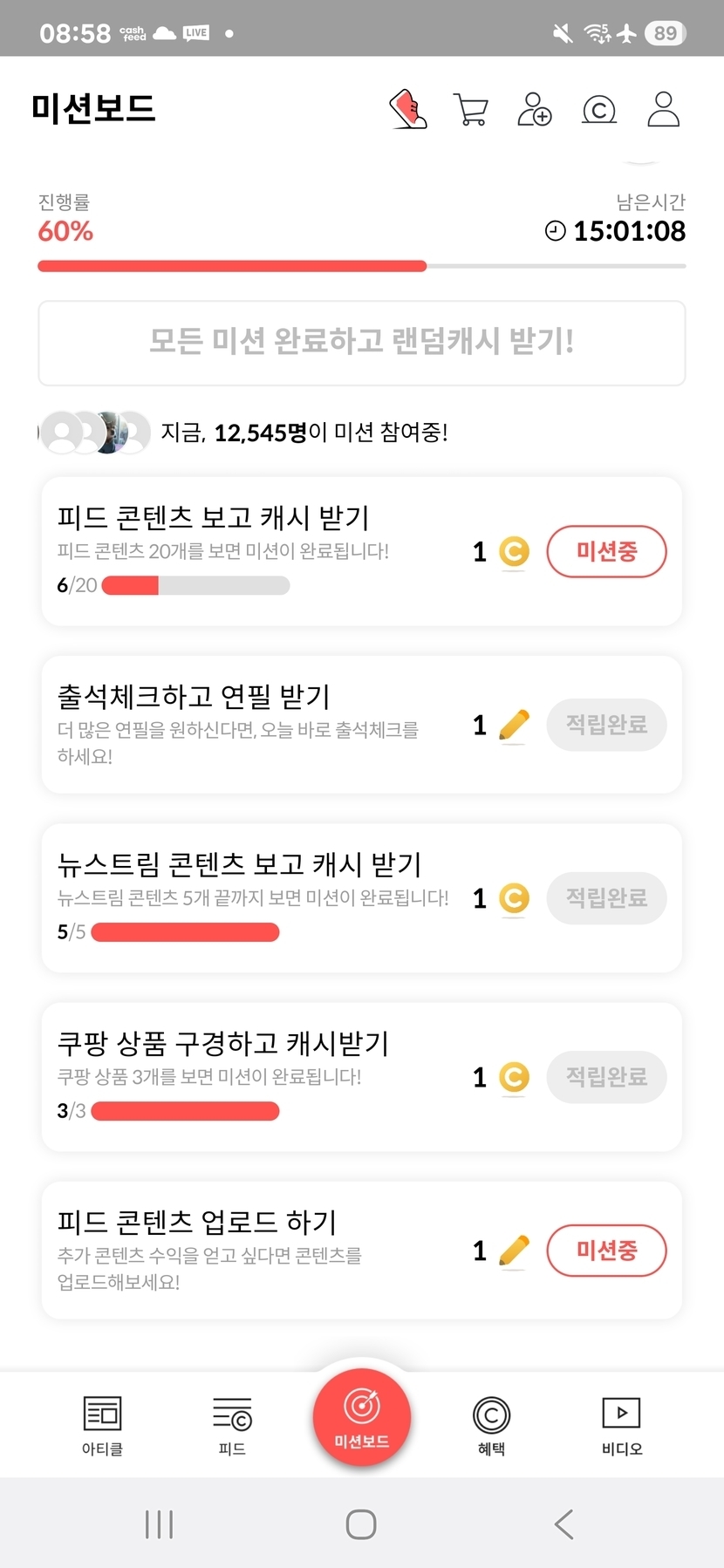Tap 적립완료 button for 쿠팡 상품 구경하고 캐시받기
The image size is (724, 1568).
pos(606,1077)
